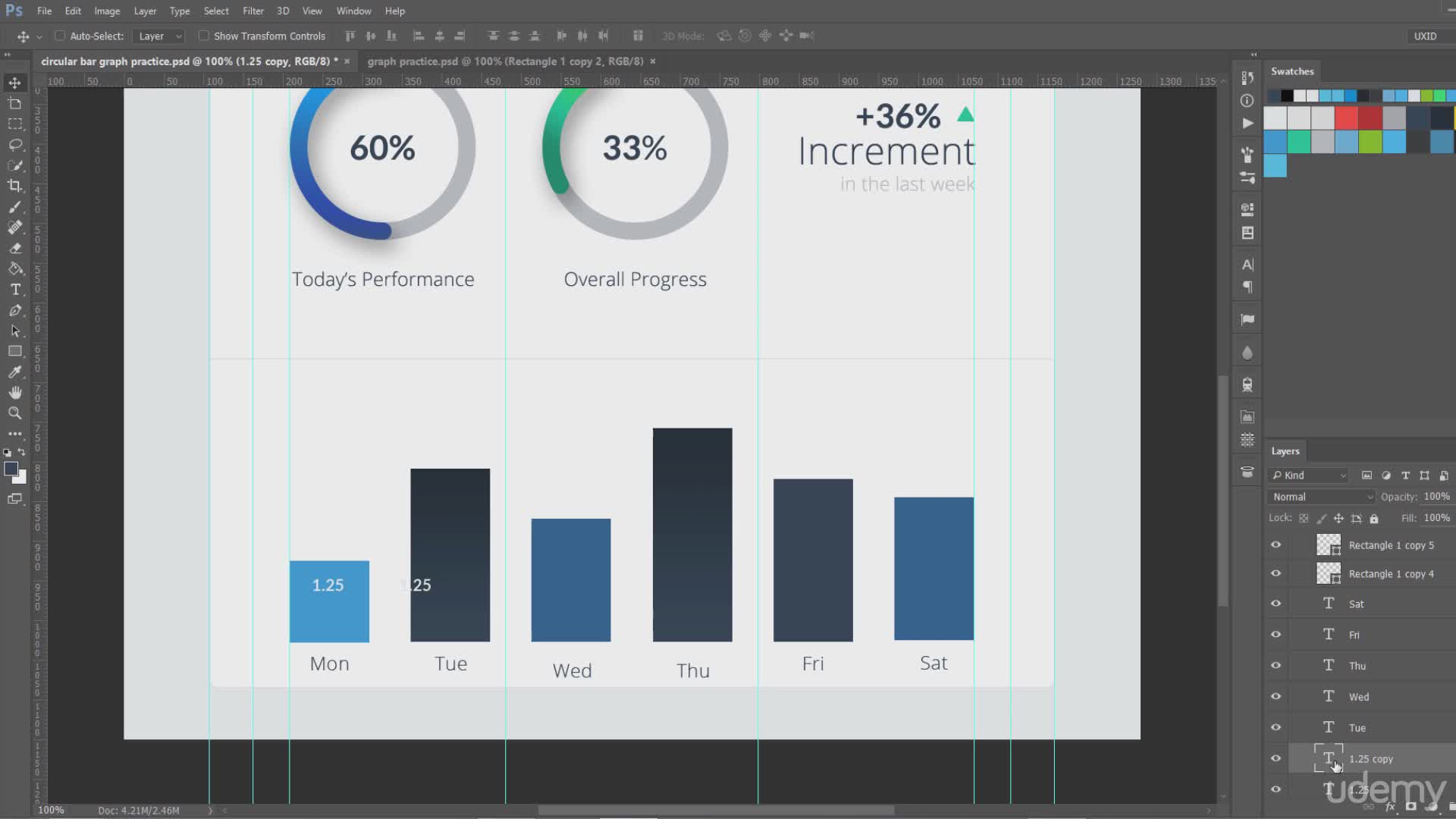
Task: Select the Zoom tool
Action: (14, 413)
